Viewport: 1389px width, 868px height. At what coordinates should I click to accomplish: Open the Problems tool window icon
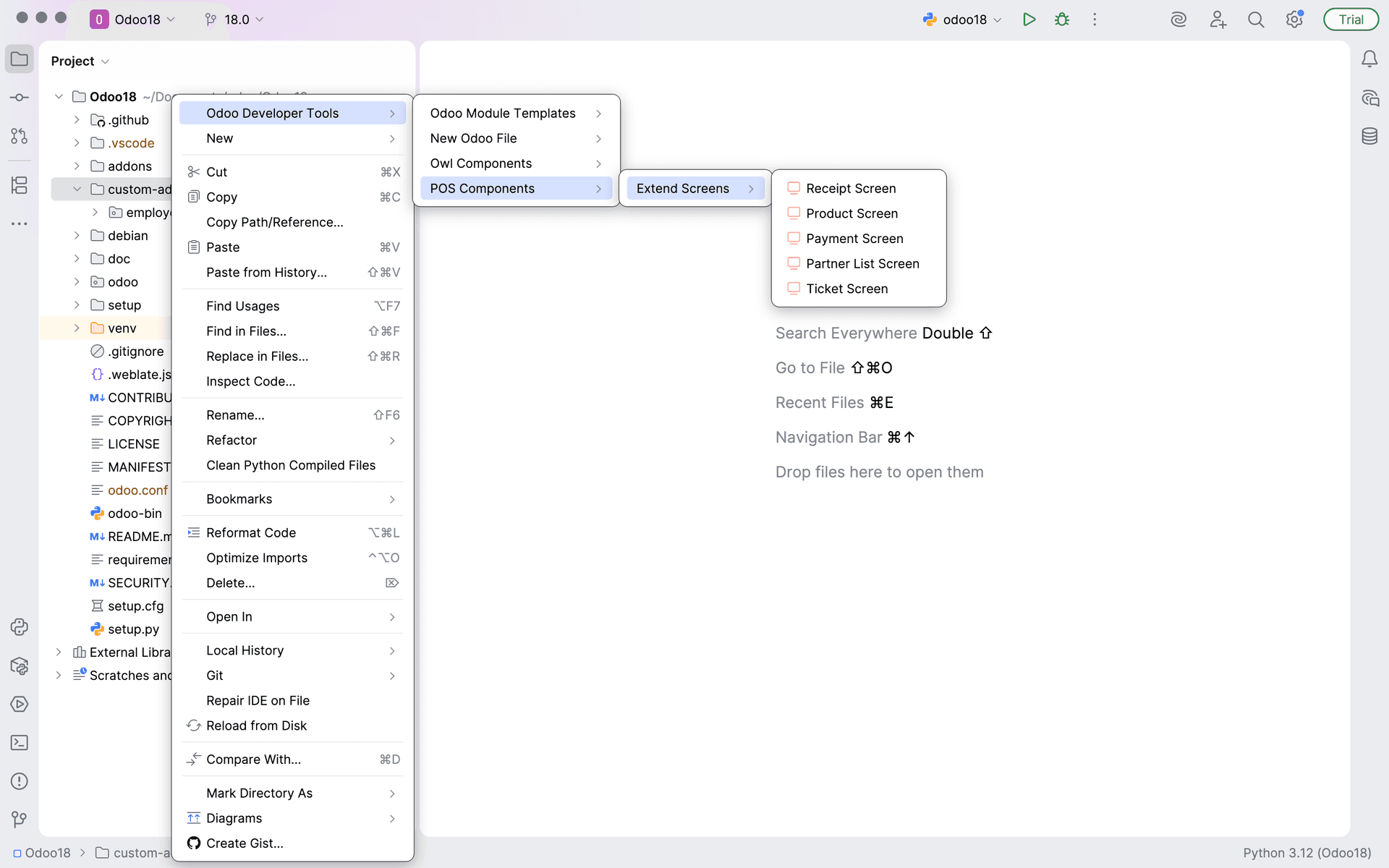20,781
